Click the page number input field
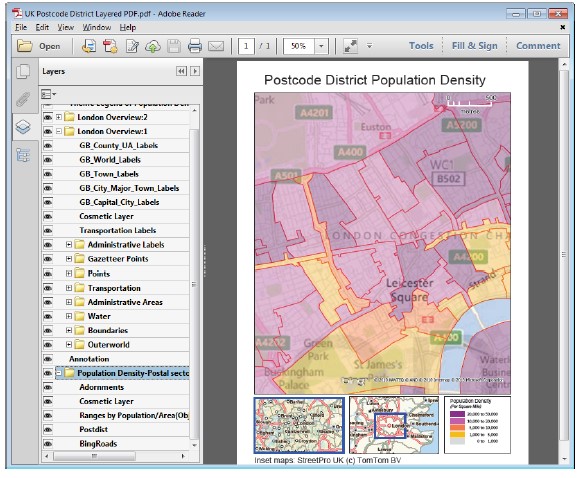This screenshot has width=578, height=478. coord(246,46)
